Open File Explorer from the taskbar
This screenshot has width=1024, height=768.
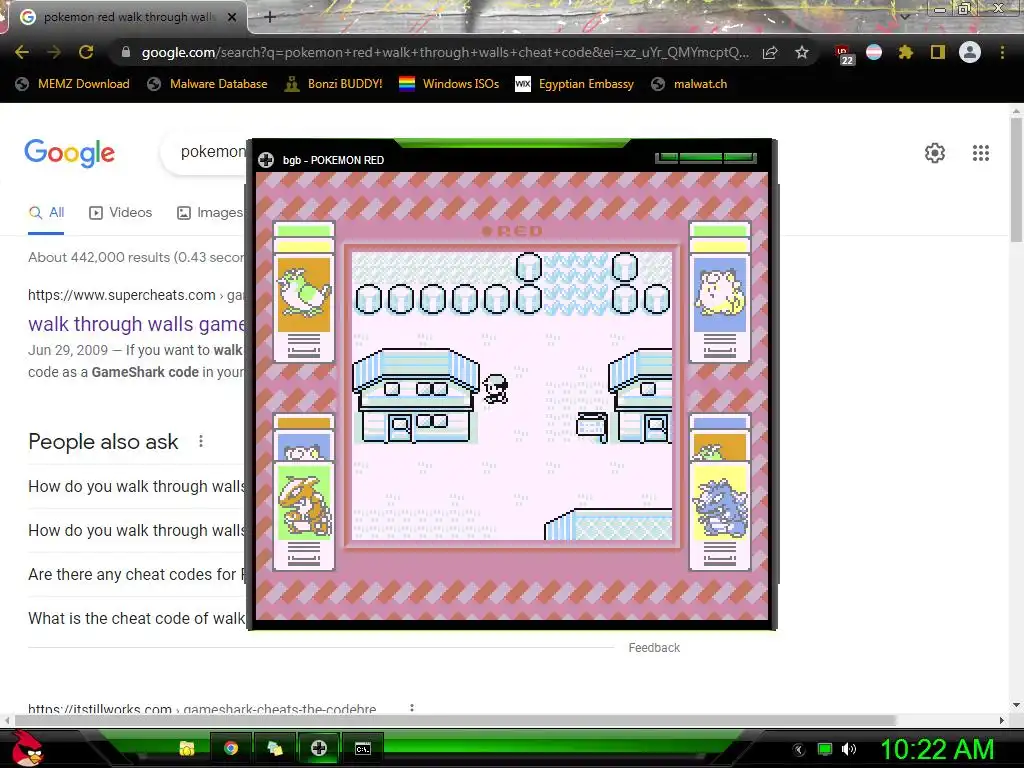pyautogui.click(x=187, y=748)
